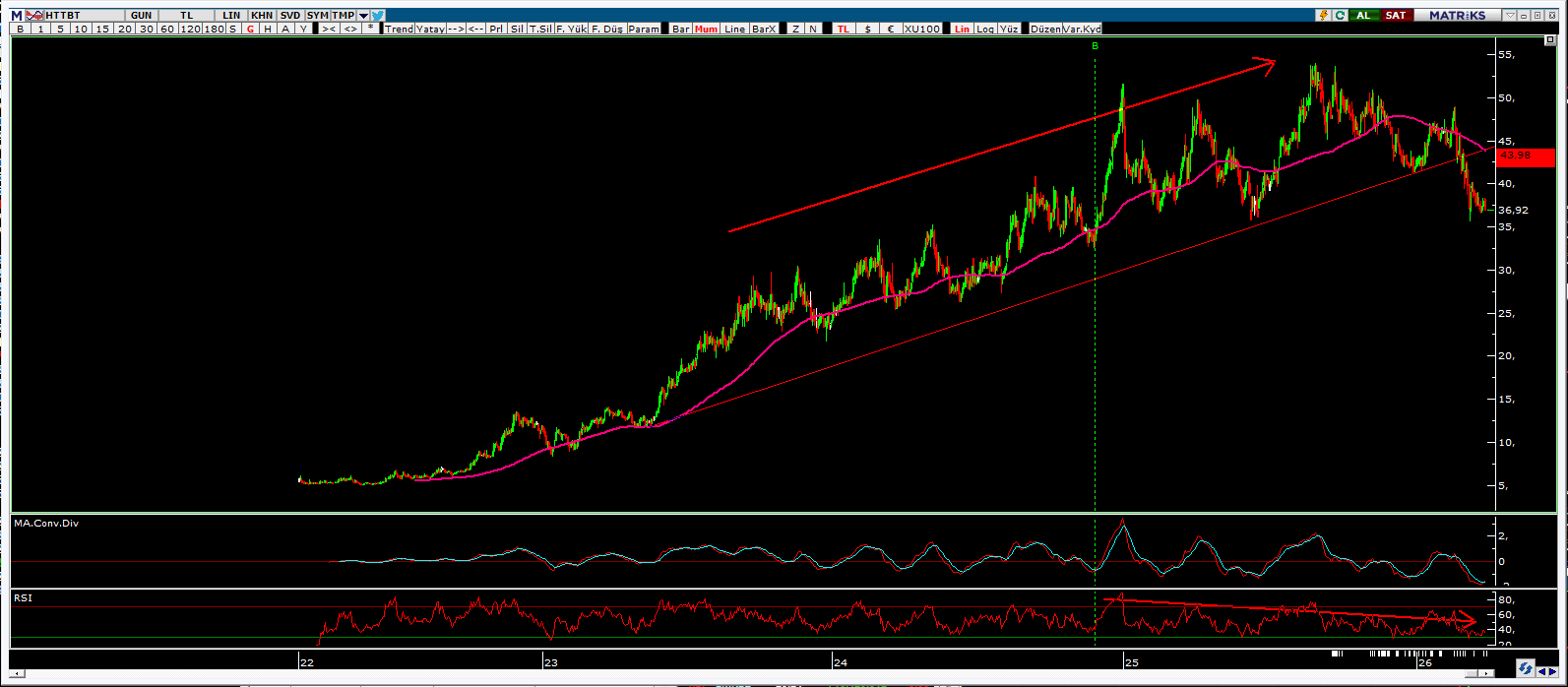Click the Var.Kyd save default button

click(1082, 29)
